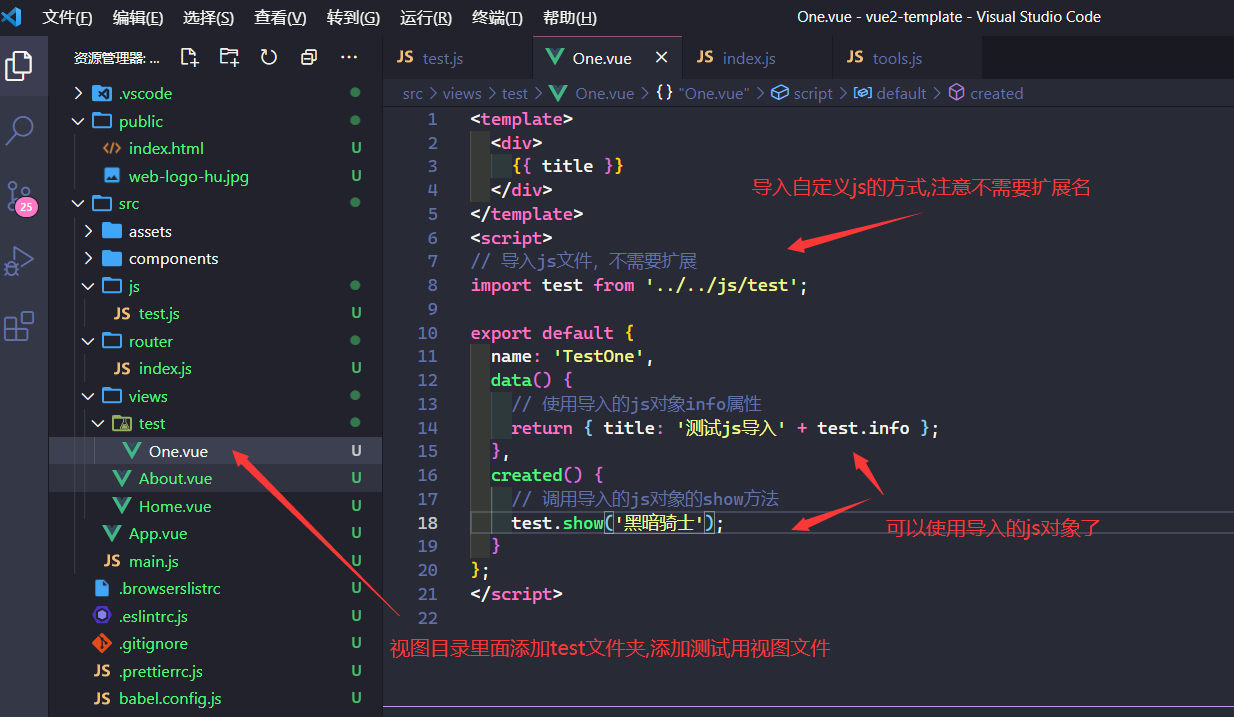Expand the .vscode folder
The height and width of the screenshot is (717, 1234).
pyautogui.click(x=145, y=93)
